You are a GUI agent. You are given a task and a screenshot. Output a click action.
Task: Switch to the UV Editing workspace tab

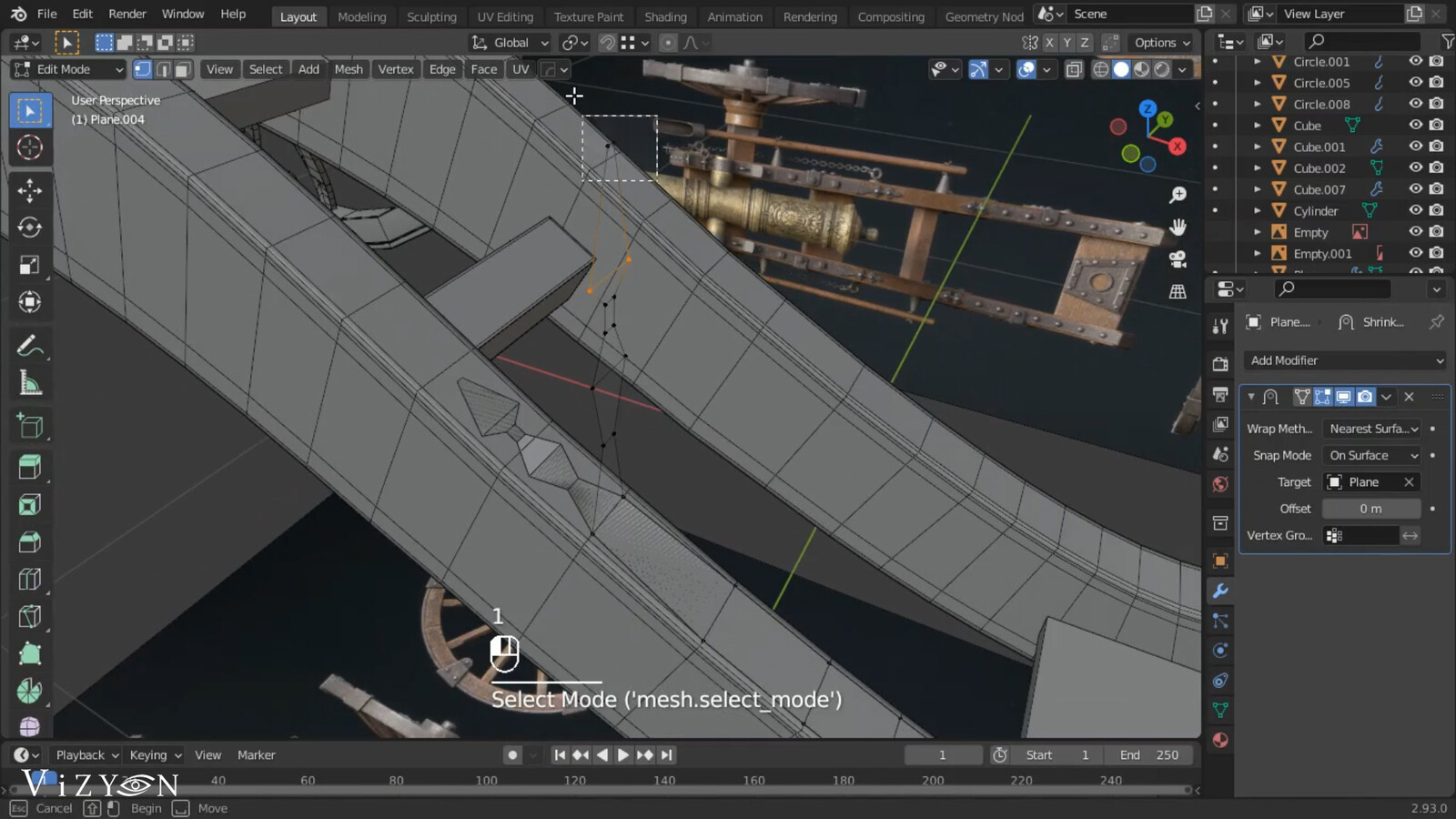point(505,16)
